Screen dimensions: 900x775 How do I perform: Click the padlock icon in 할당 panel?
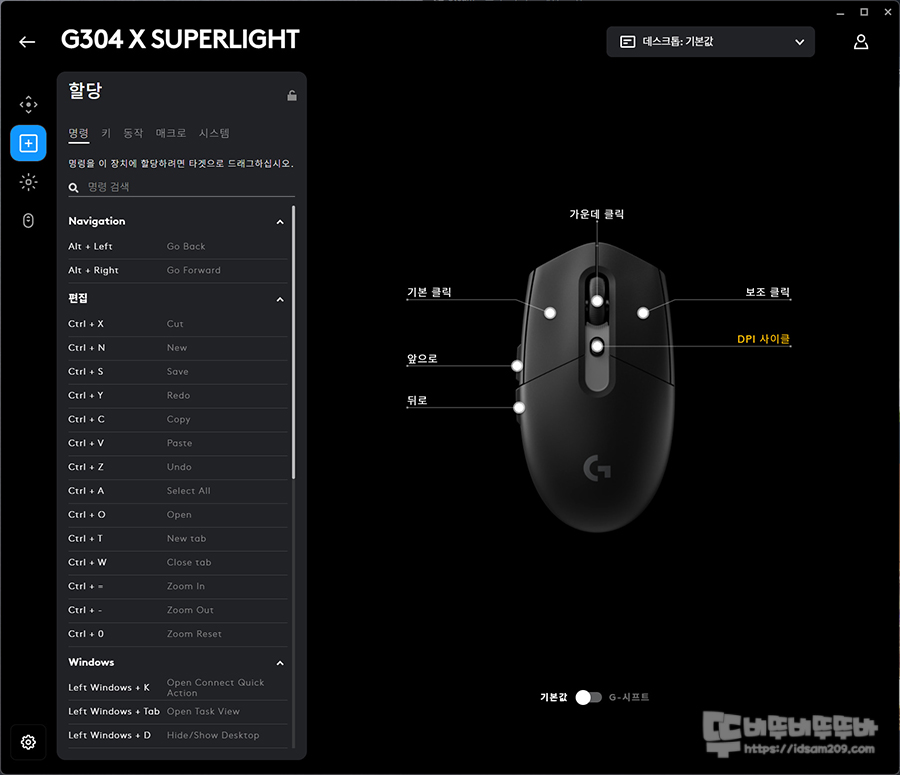[292, 95]
